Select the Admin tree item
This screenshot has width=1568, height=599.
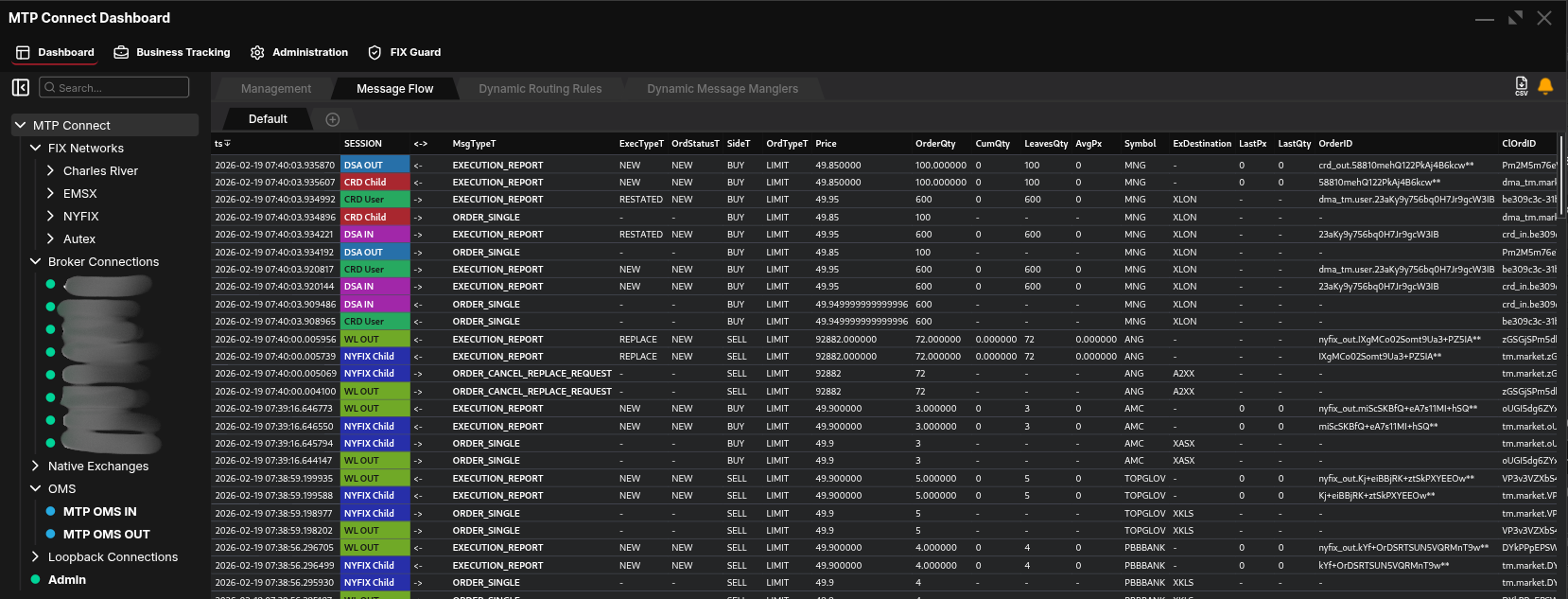coord(66,580)
